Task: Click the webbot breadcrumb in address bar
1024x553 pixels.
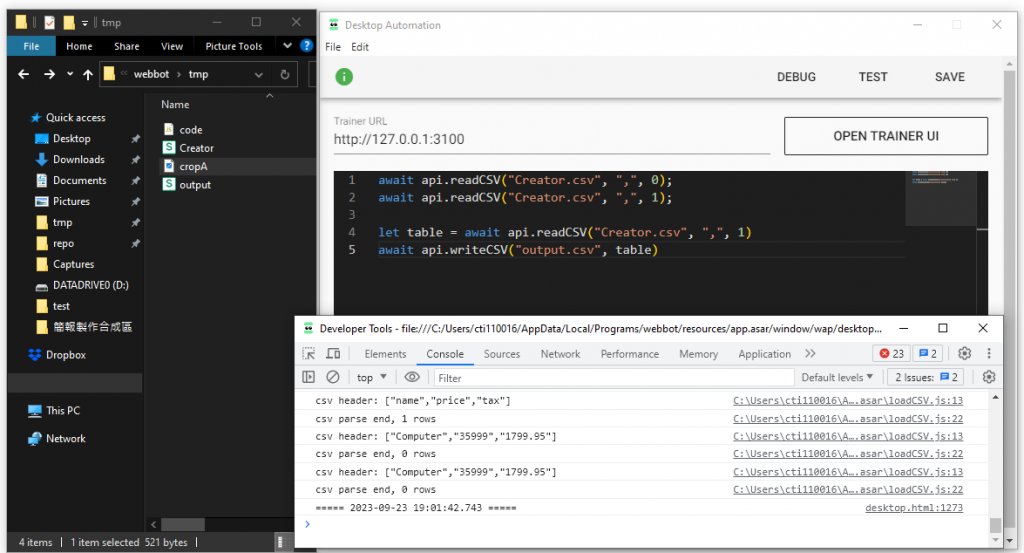Action: [152, 74]
